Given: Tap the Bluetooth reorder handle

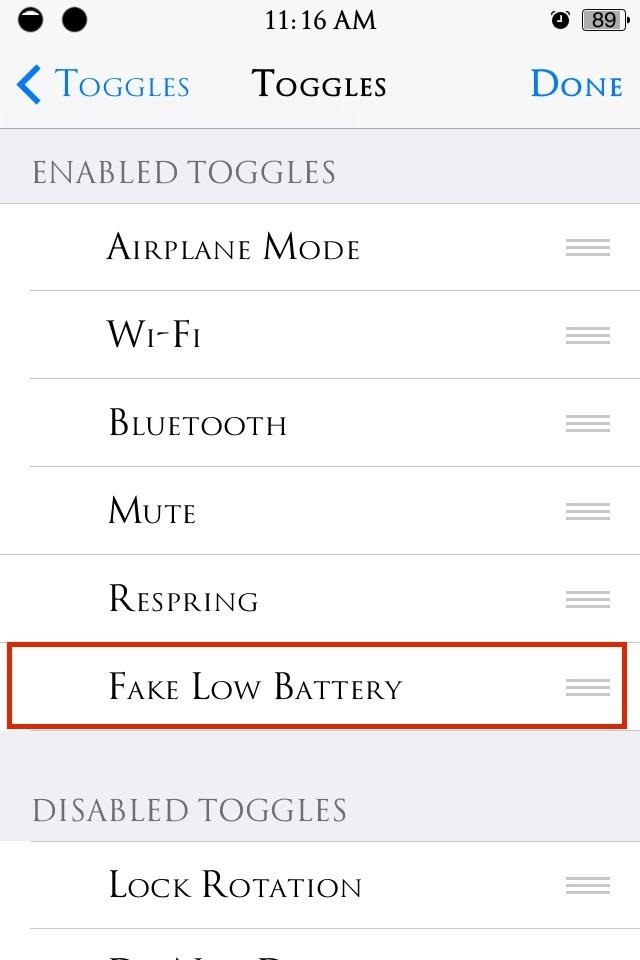Looking at the screenshot, I should (587, 424).
